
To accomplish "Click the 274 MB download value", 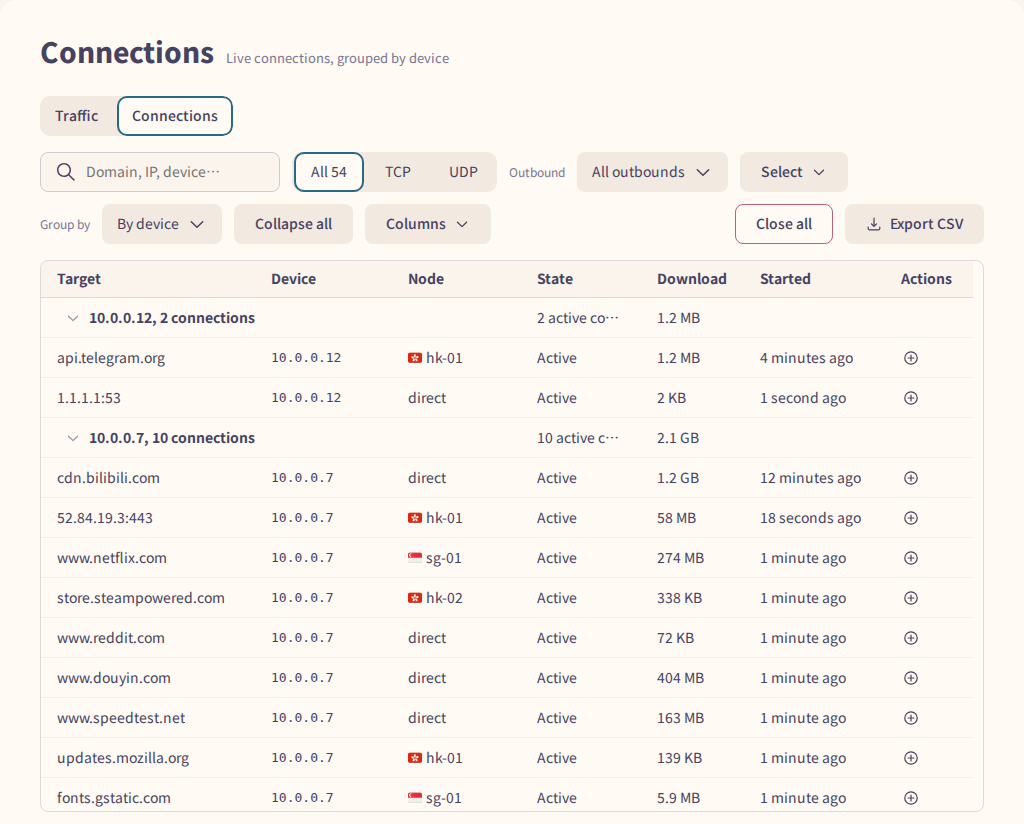I will [680, 558].
